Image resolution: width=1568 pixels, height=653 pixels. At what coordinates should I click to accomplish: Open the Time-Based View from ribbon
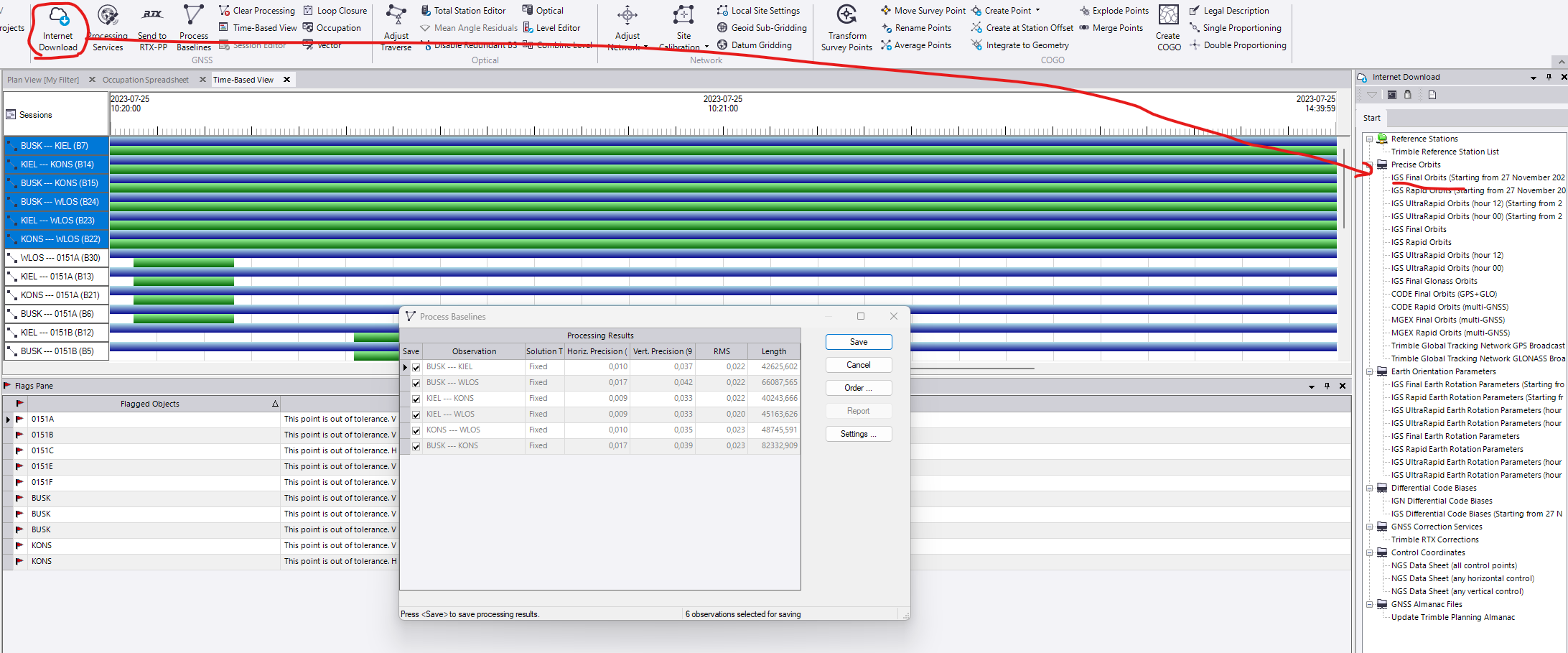258,28
